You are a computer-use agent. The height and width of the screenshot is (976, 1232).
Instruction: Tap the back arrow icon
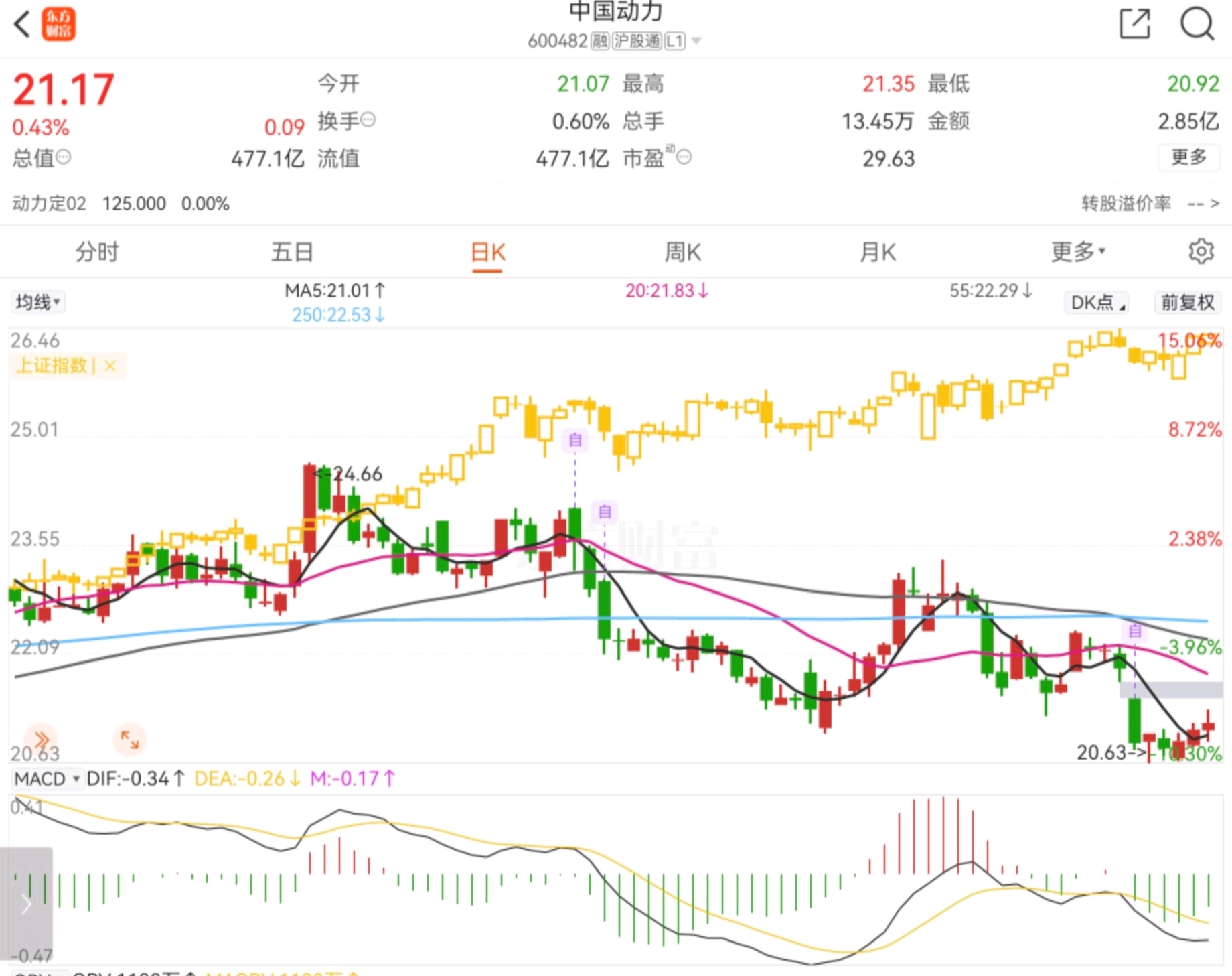[22, 25]
